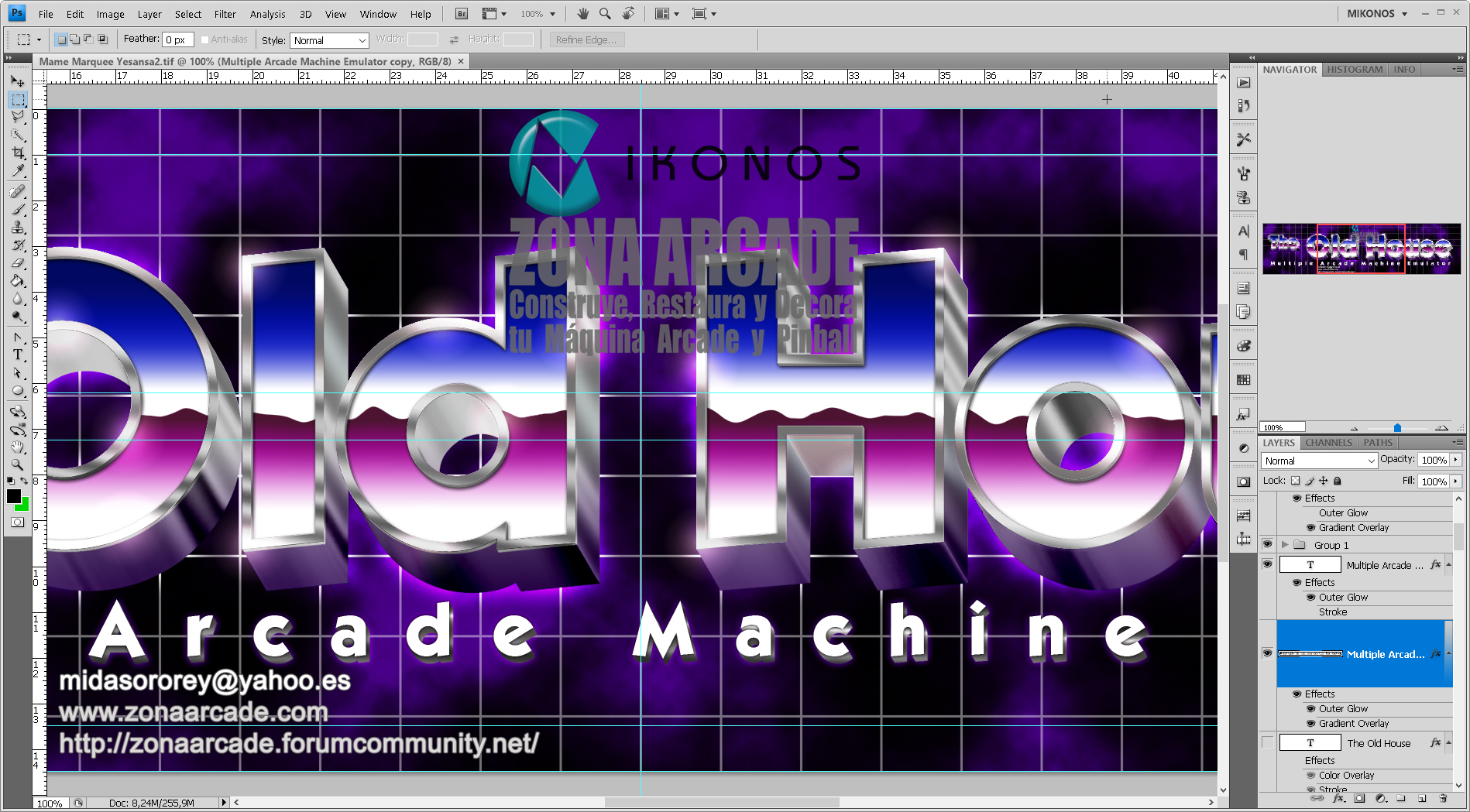Viewport: 1470px width, 812px height.
Task: Open the layer blend mode dropdown
Action: coord(1319,461)
